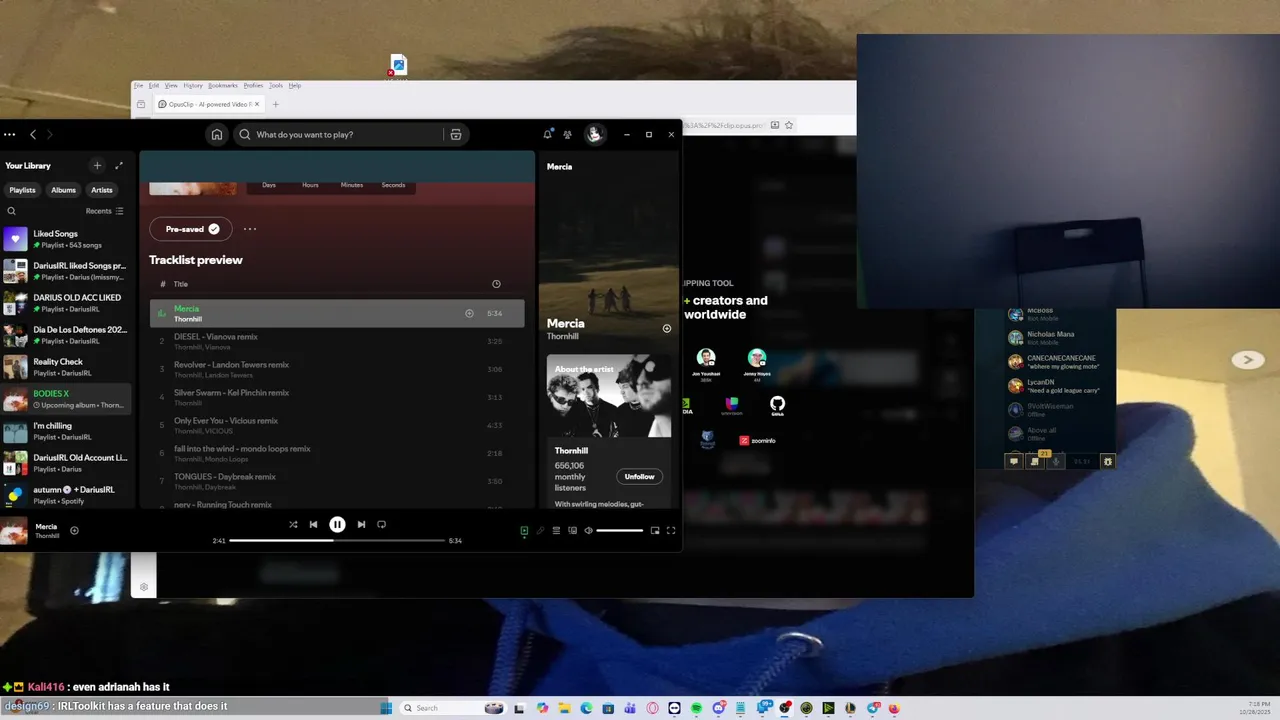The image size is (1280, 720).
Task: Open About the artist band photo
Action: (609, 395)
